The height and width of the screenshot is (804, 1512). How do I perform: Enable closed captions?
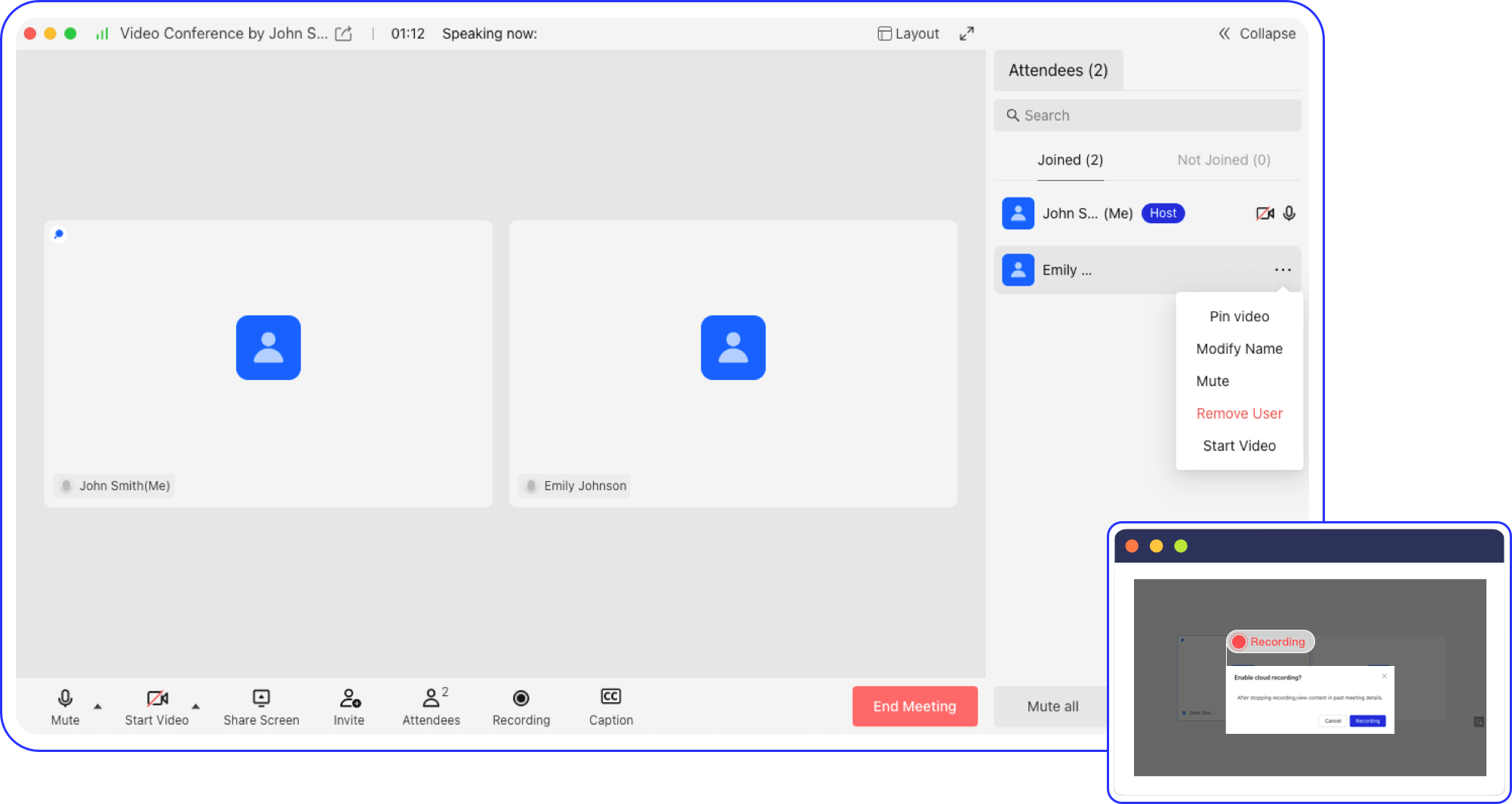(x=610, y=706)
